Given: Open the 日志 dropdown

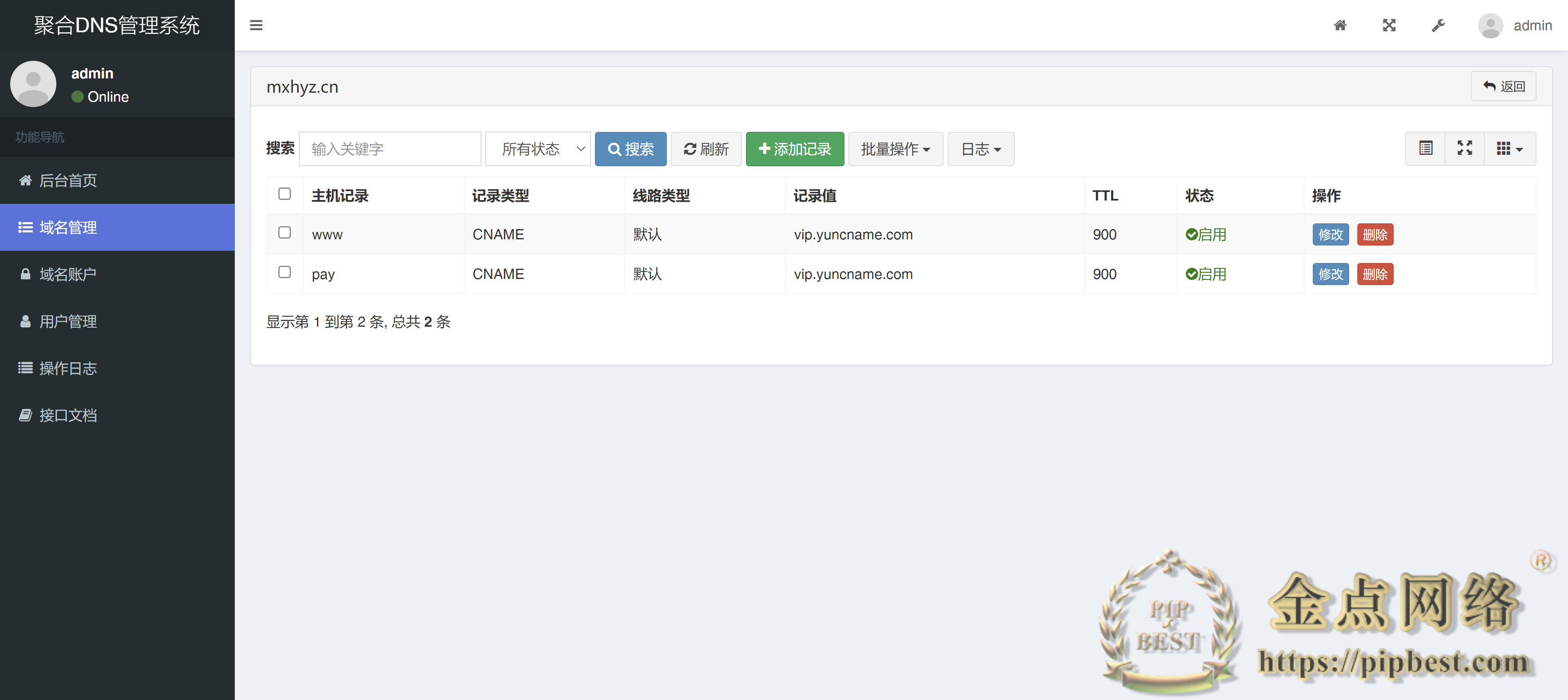Looking at the screenshot, I should (980, 149).
